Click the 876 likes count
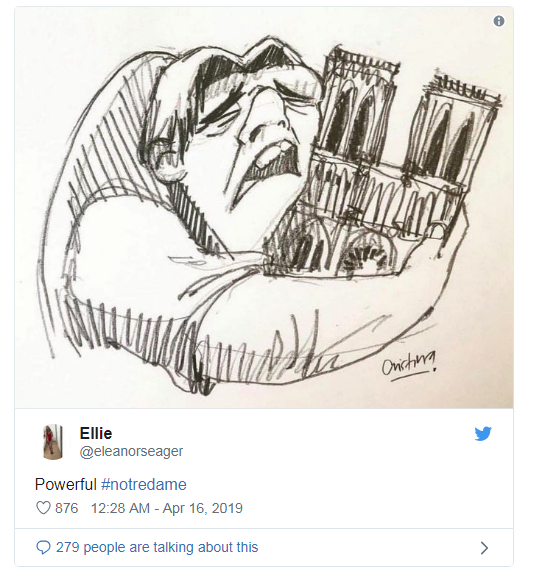This screenshot has height=577, width=533. coord(67,508)
